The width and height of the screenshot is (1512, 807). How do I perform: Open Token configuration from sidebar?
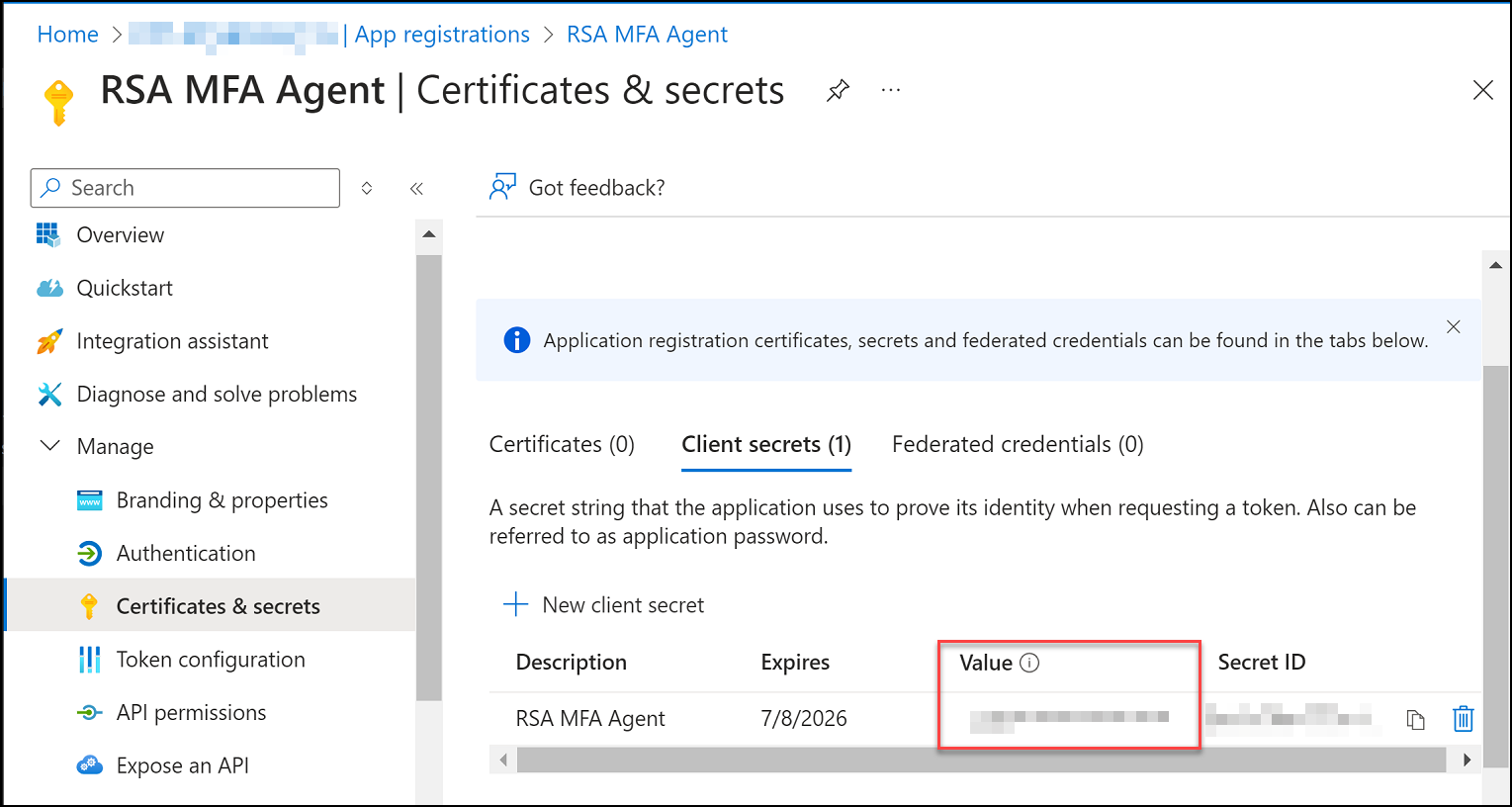tap(211, 660)
